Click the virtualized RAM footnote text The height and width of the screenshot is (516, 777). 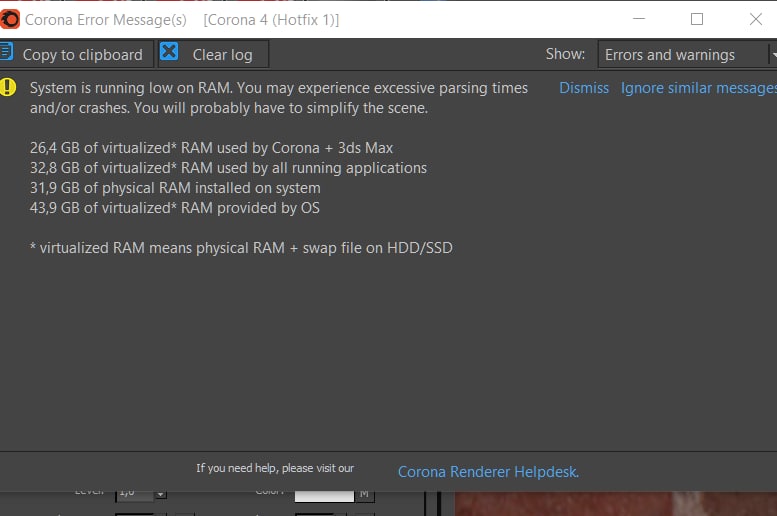[241, 248]
